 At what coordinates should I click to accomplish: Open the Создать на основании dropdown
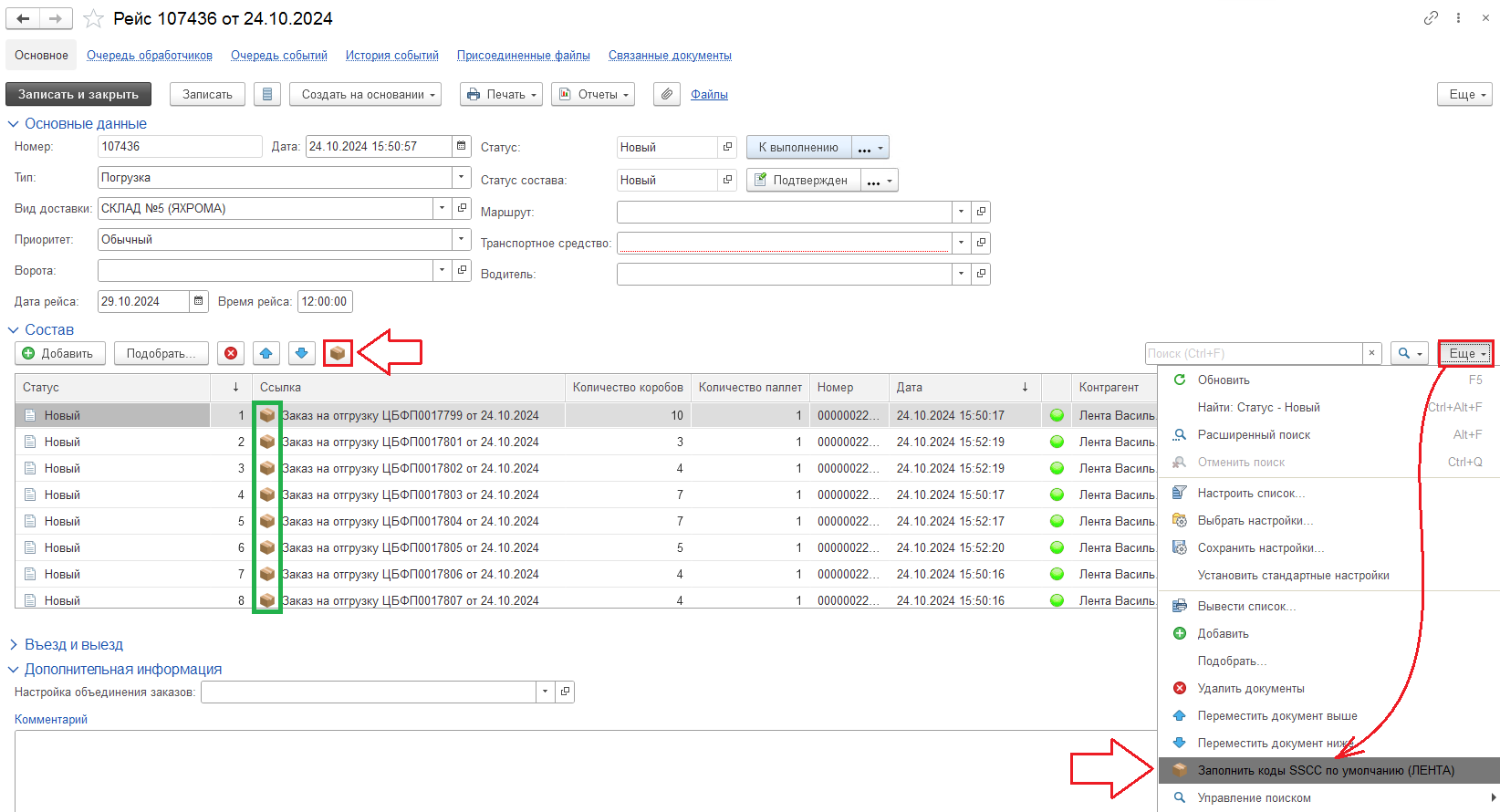tap(365, 94)
